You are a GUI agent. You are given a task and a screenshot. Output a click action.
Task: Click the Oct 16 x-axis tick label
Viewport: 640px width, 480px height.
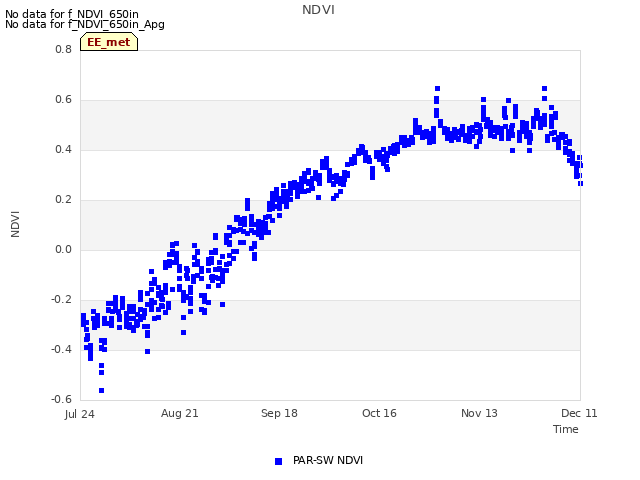(379, 413)
